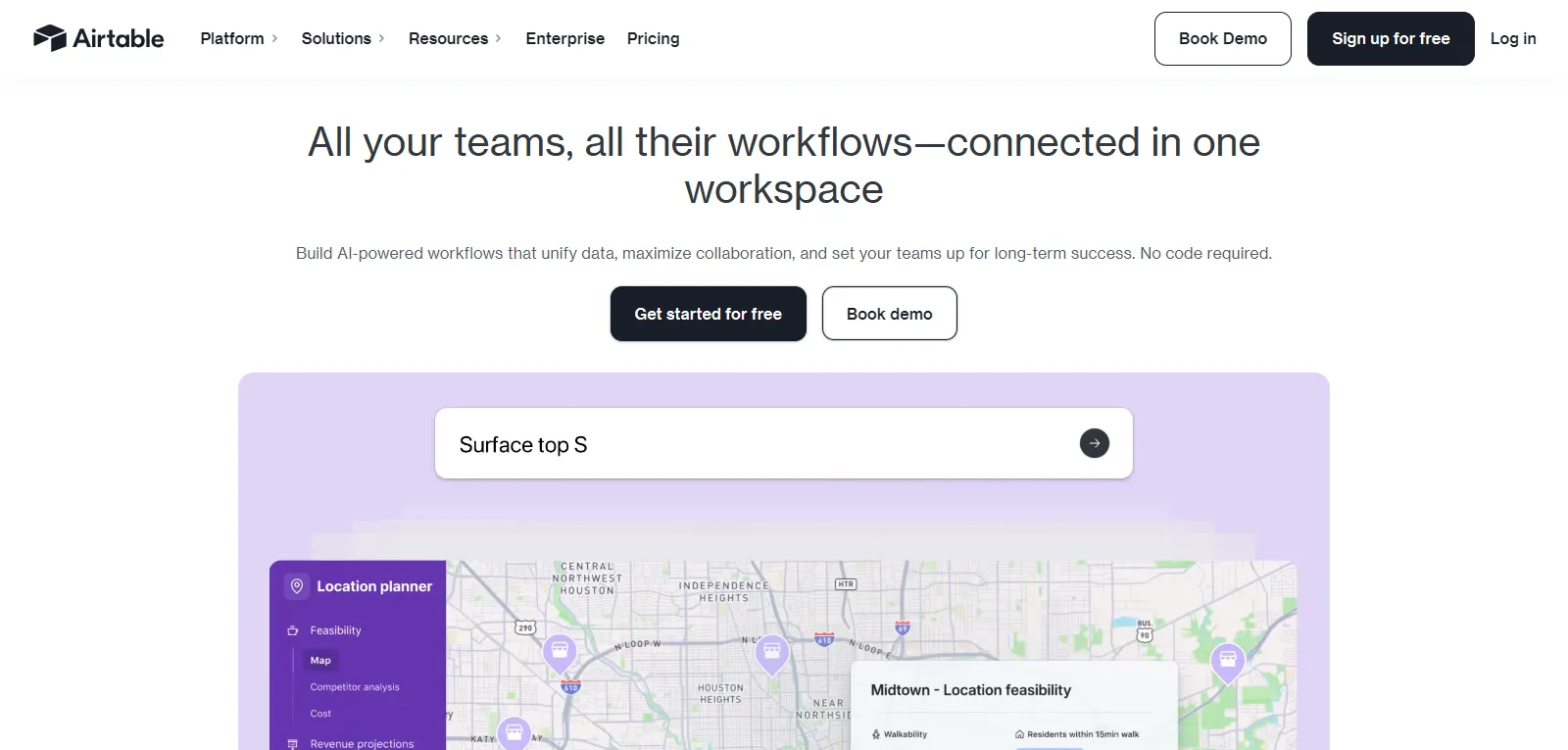1568x750 pixels.
Task: Click 'Residents within 15min walk' label
Action: point(1083,734)
